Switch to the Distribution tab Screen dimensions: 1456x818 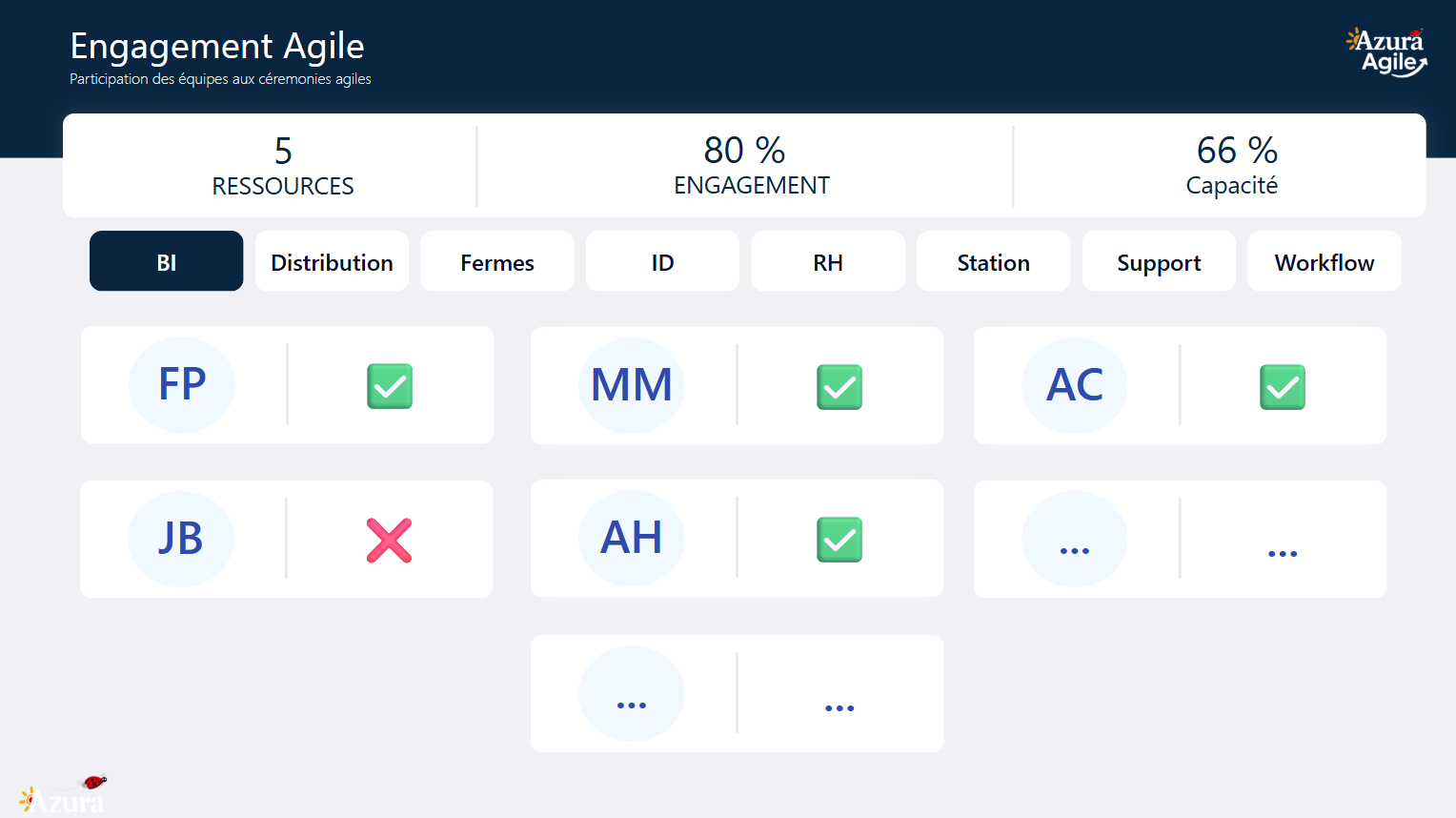pyautogui.click(x=332, y=261)
